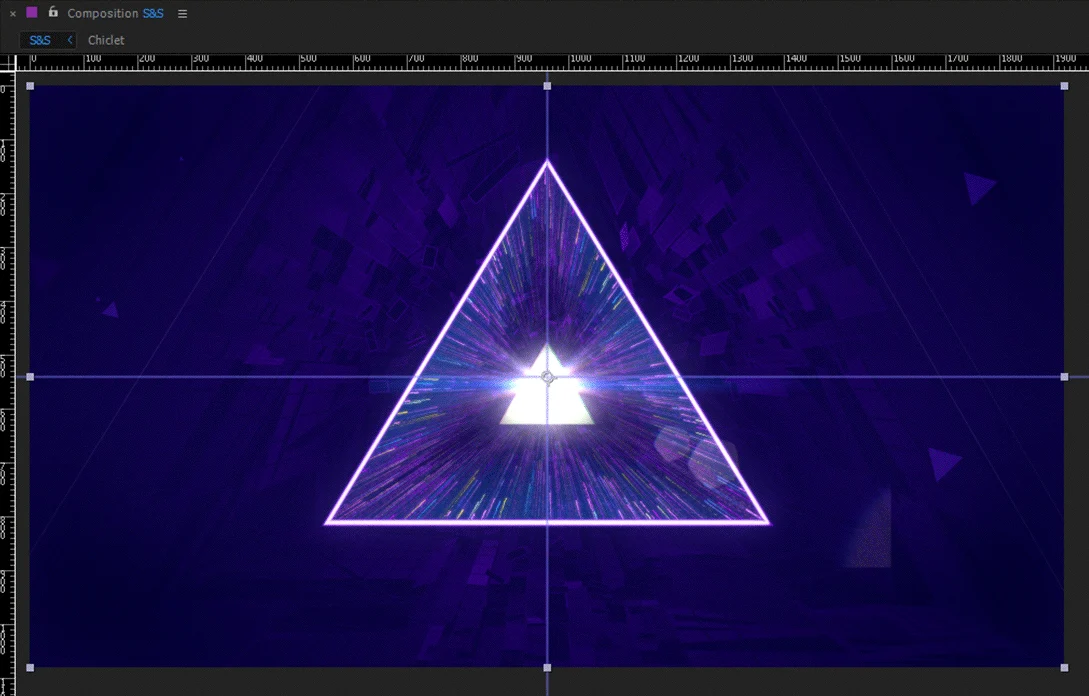Select the top-center layer transform handle
Image resolution: width=1089 pixels, height=696 pixels.
[x=547, y=86]
